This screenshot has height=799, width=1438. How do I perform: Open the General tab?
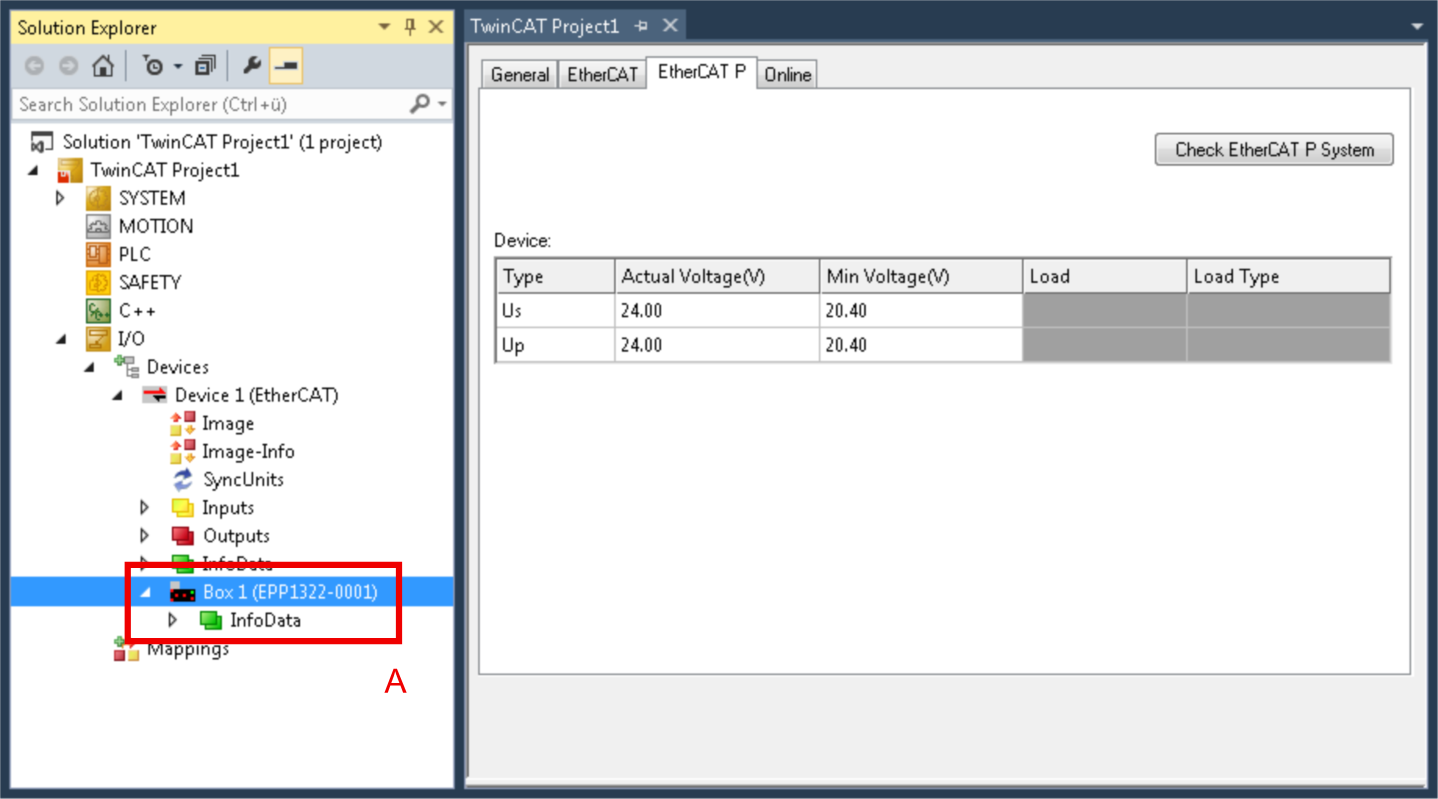519,74
